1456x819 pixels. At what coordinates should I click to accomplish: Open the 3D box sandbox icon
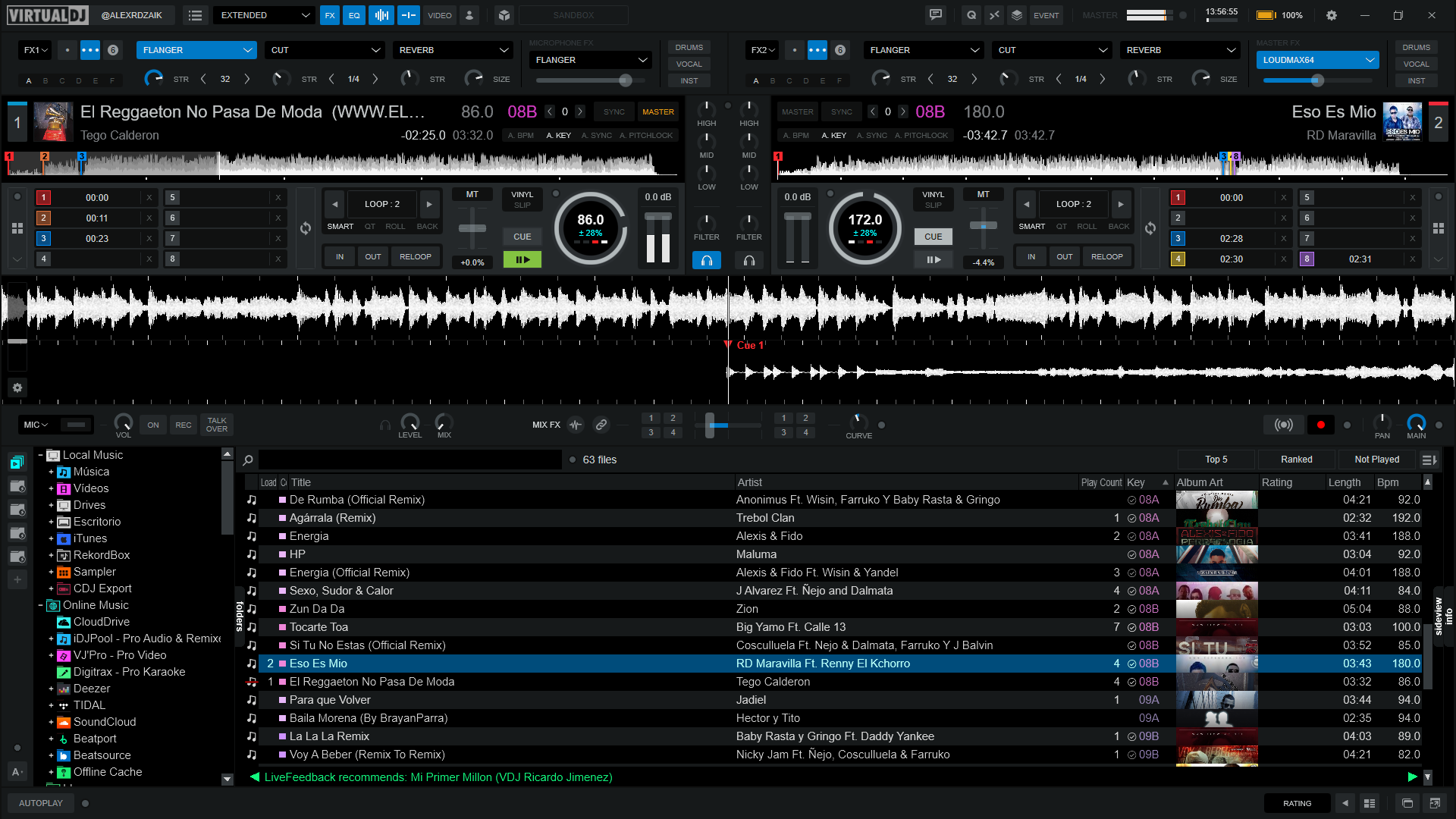(504, 15)
